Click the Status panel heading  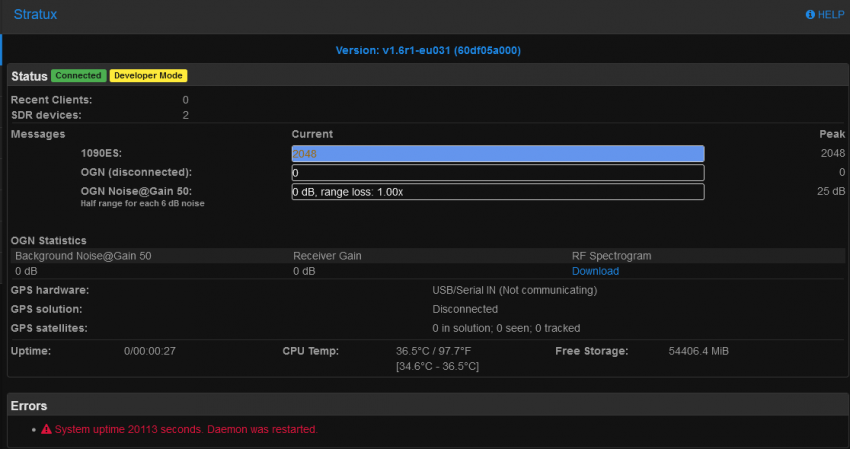pyautogui.click(x=29, y=76)
